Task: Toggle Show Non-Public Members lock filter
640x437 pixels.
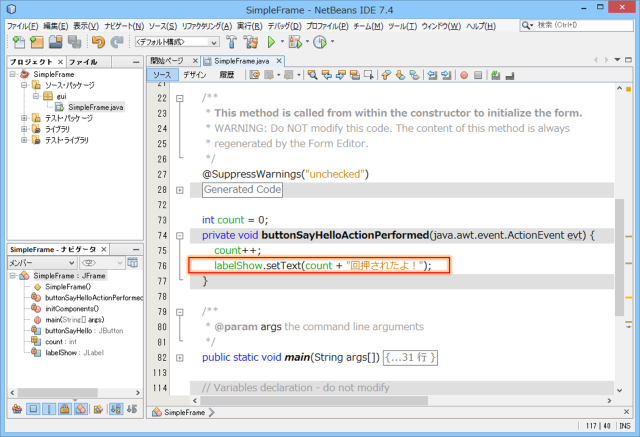Action: [65, 408]
